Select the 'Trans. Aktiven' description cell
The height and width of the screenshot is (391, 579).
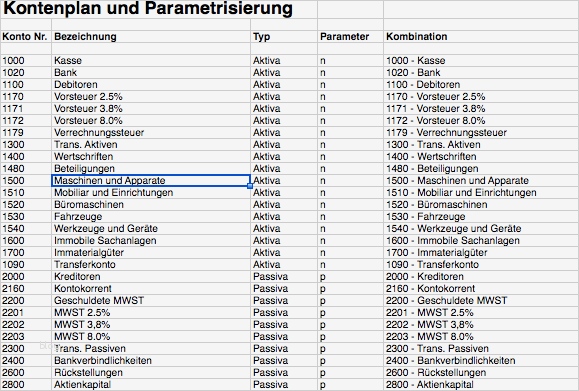(151, 144)
